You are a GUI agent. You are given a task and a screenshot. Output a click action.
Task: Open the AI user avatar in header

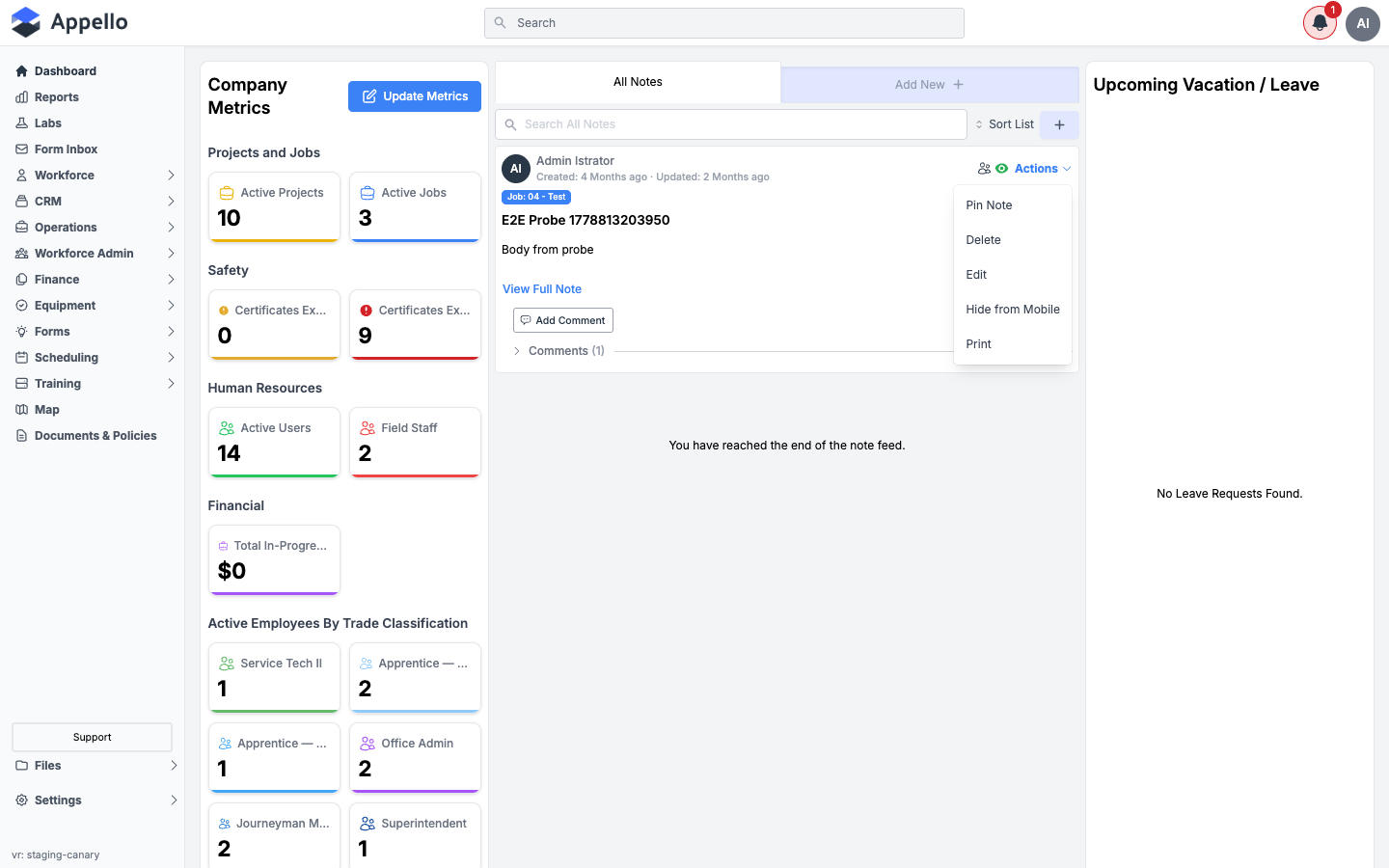click(1363, 23)
